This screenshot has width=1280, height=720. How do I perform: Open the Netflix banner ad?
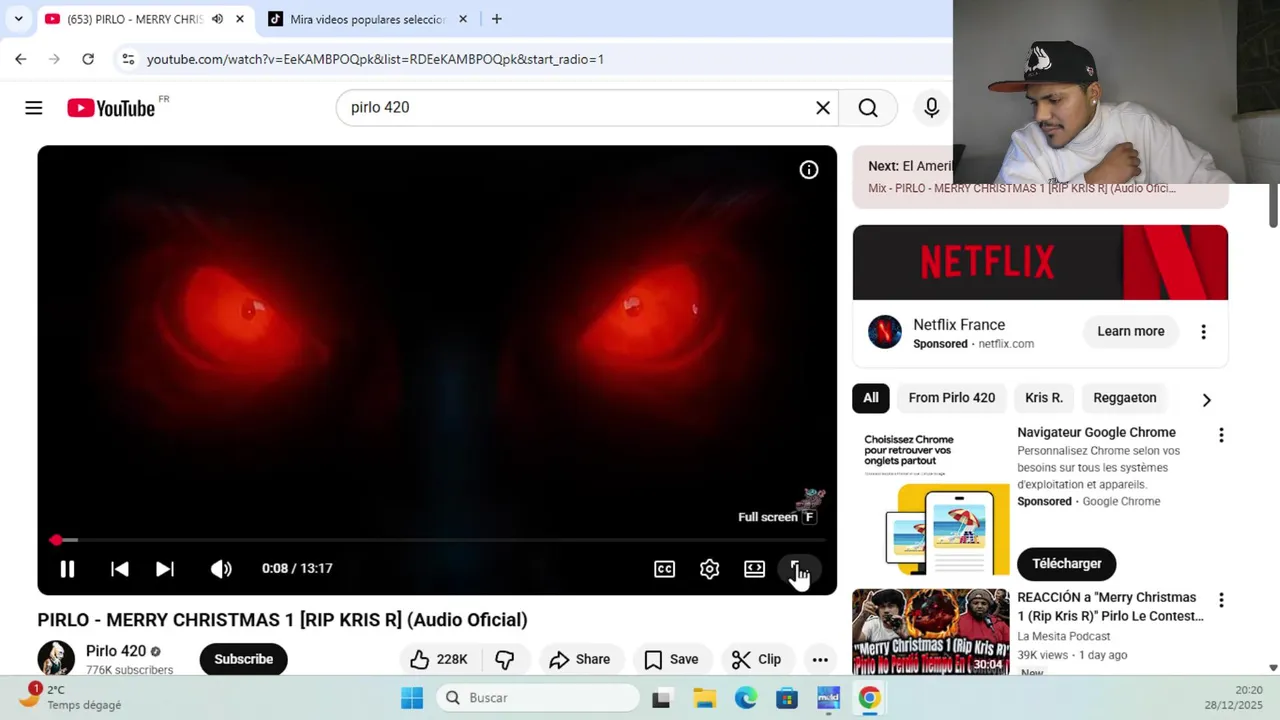click(1040, 262)
